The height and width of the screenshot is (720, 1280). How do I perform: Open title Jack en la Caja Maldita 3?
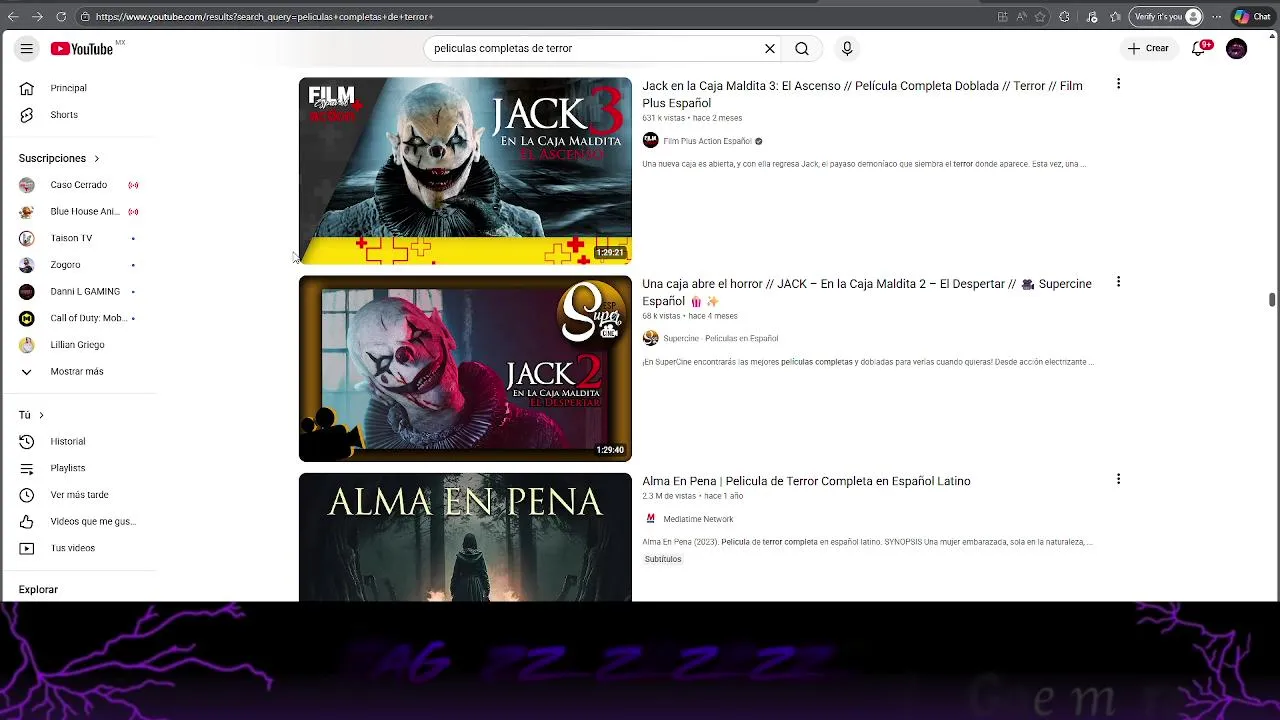862,94
